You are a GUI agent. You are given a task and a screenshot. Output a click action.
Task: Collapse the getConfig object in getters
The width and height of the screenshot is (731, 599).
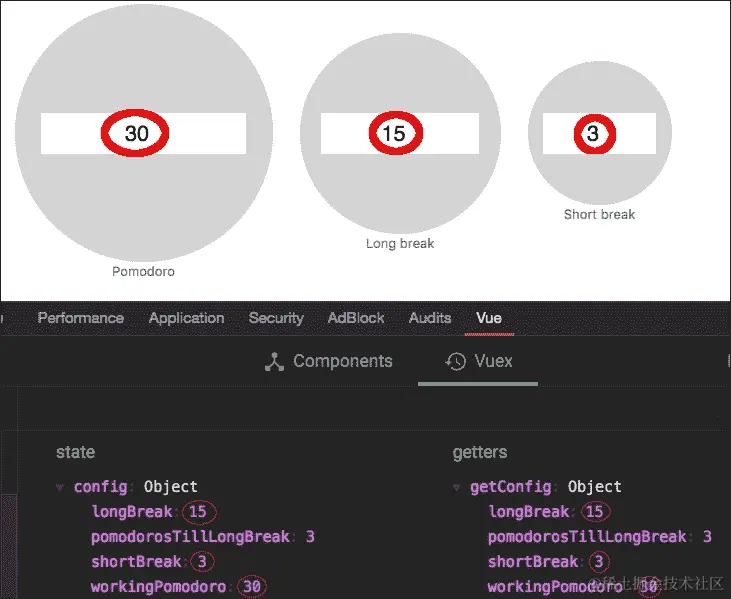tap(456, 487)
